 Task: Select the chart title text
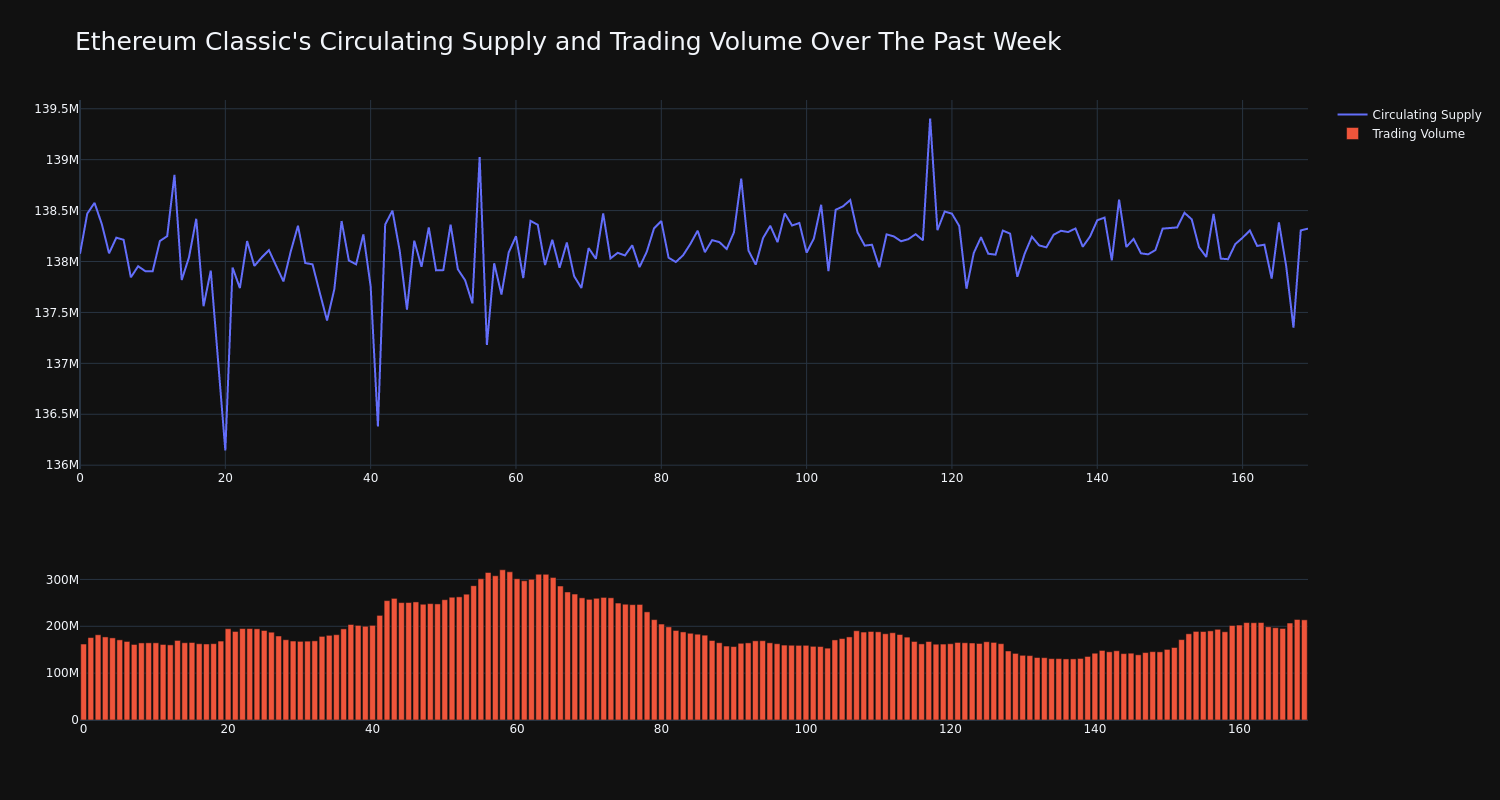click(x=568, y=42)
